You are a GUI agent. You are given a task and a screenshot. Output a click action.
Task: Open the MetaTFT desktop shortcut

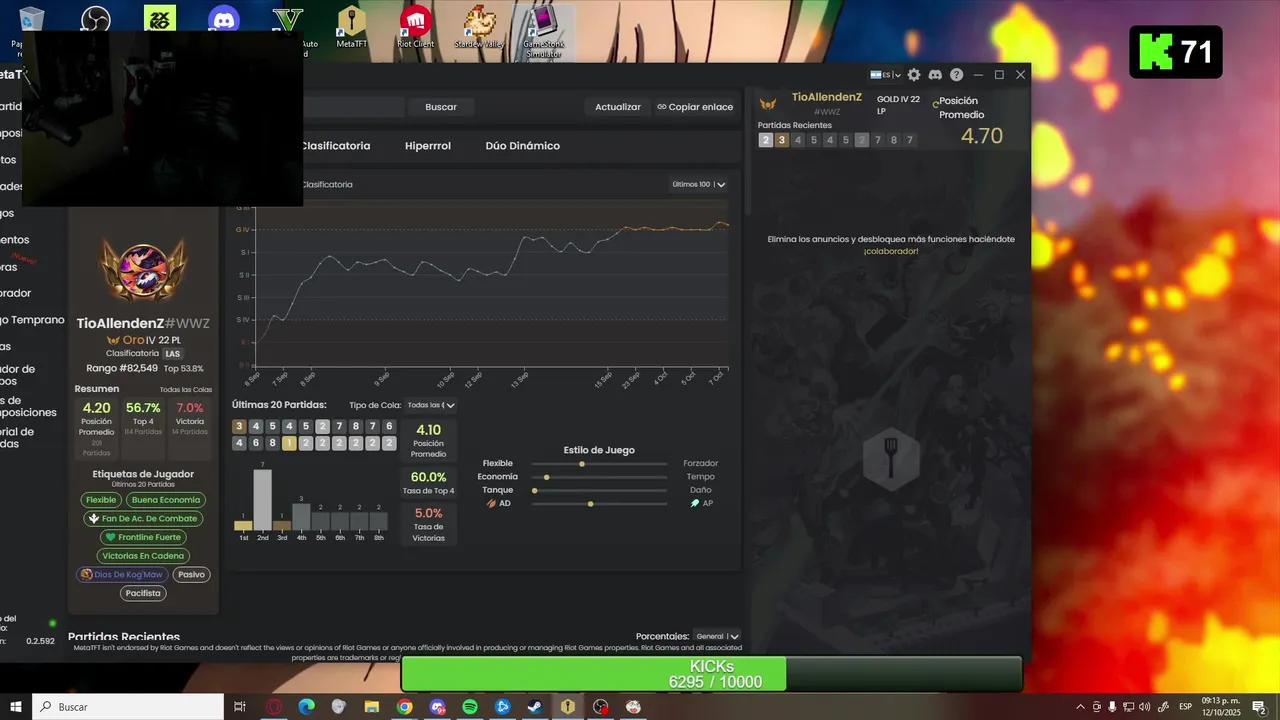tap(351, 26)
